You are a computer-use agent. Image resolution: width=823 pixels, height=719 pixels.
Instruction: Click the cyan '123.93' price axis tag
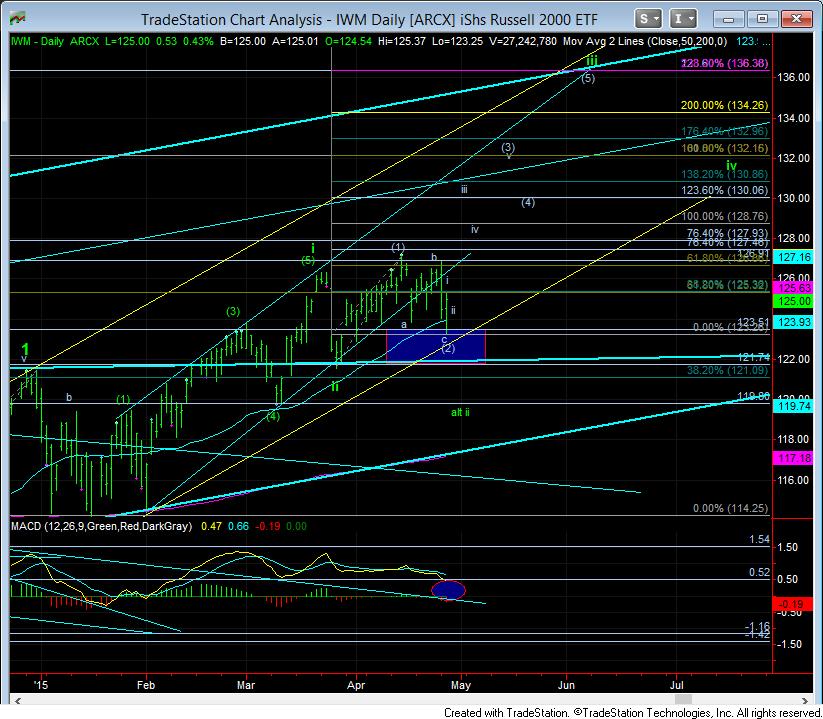coord(794,322)
